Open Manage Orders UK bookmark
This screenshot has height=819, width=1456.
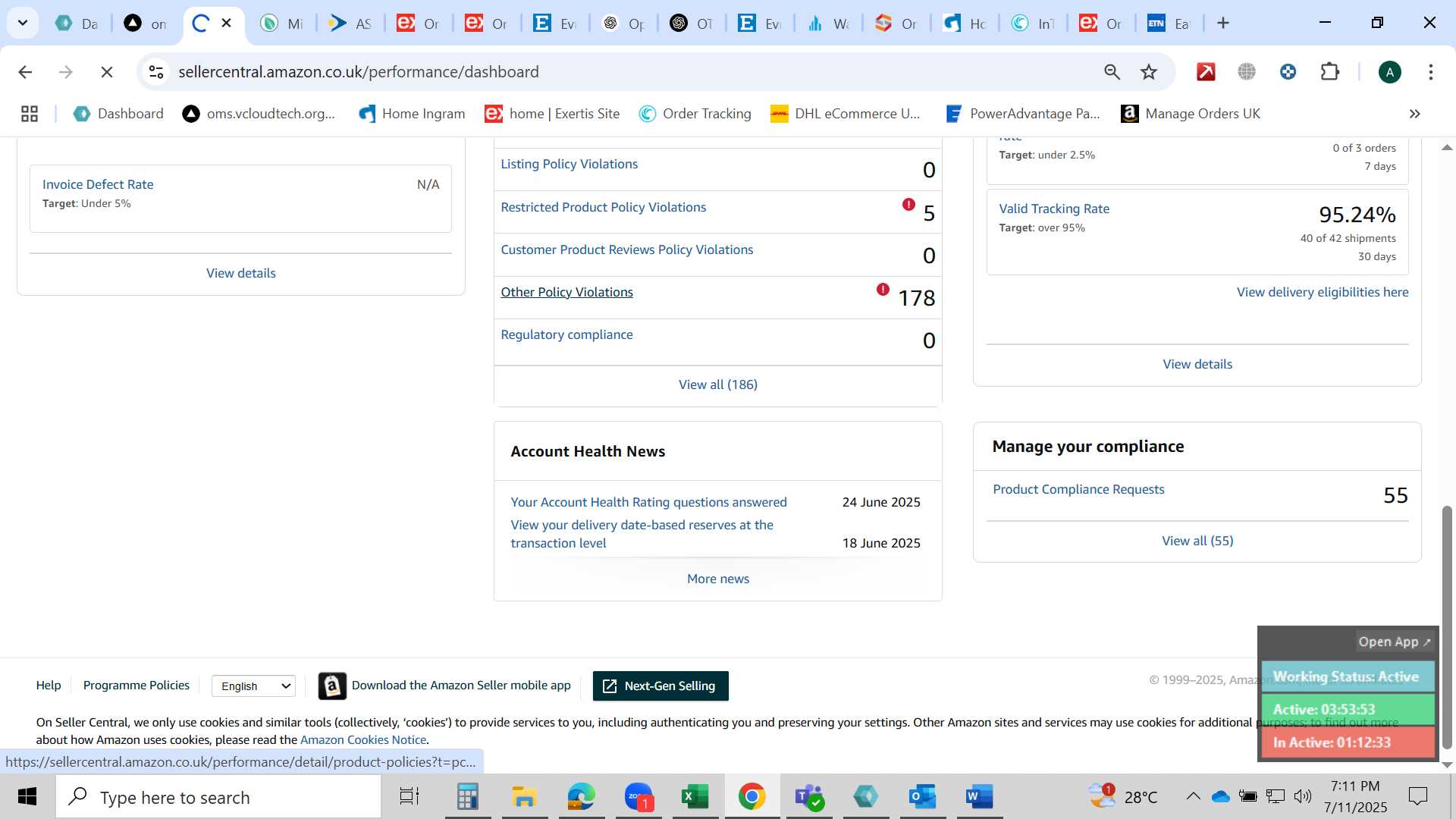[1191, 114]
